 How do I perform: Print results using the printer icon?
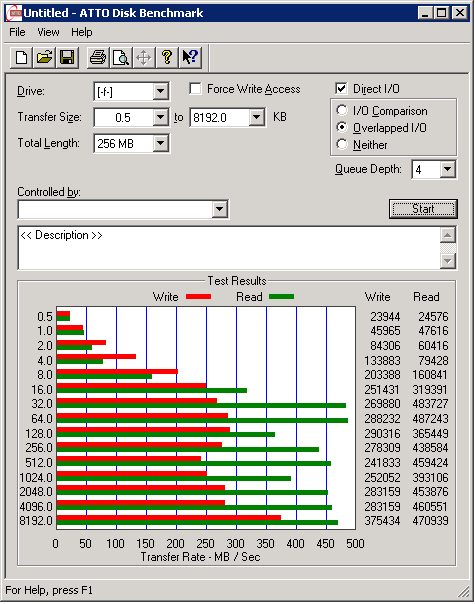click(98, 58)
